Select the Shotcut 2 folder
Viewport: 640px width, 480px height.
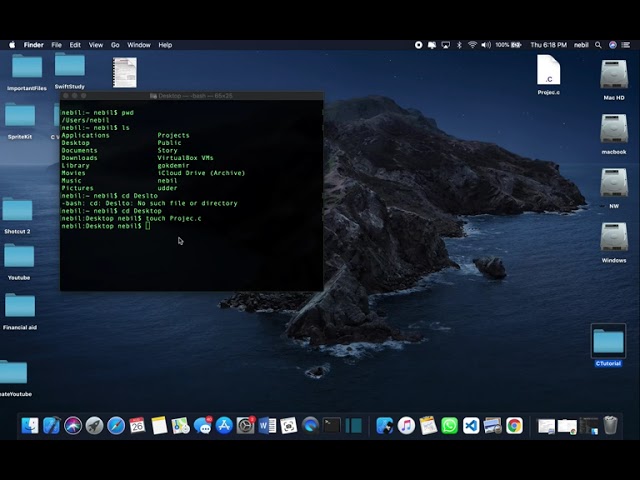[17, 210]
